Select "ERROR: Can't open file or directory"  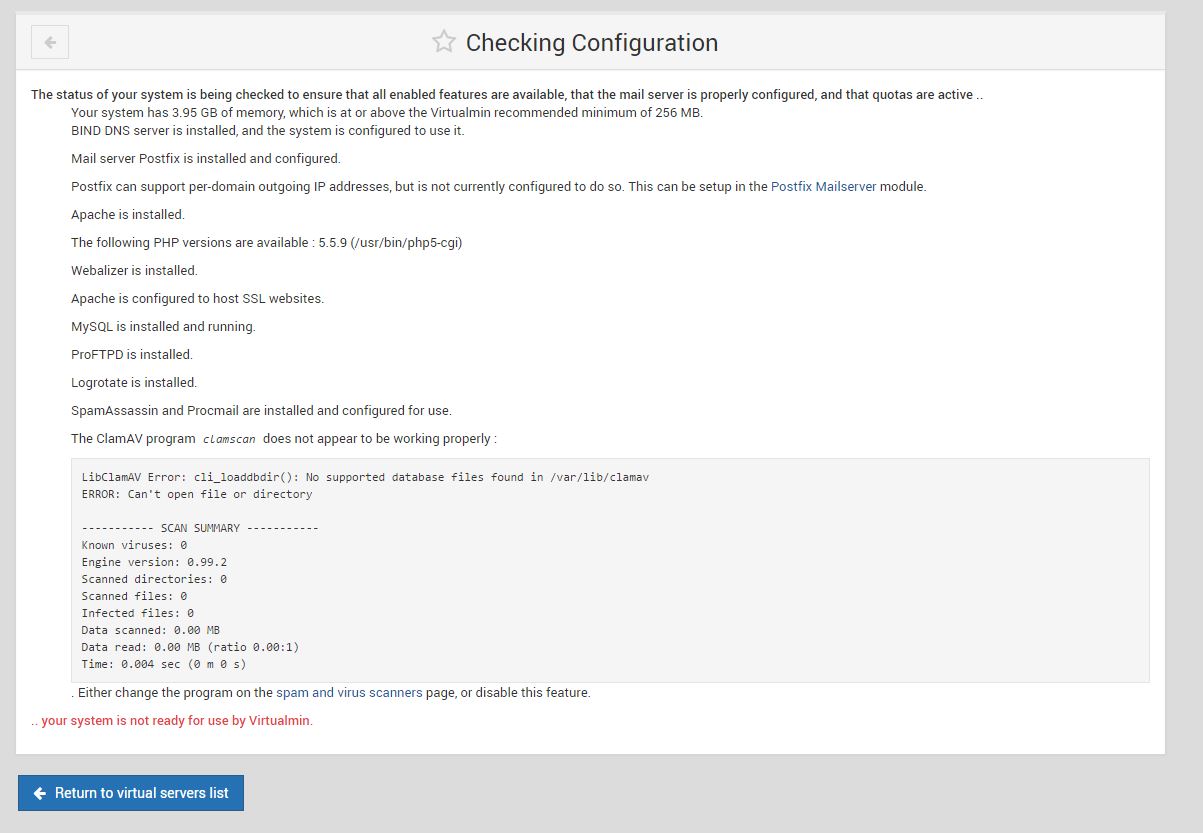(x=197, y=494)
